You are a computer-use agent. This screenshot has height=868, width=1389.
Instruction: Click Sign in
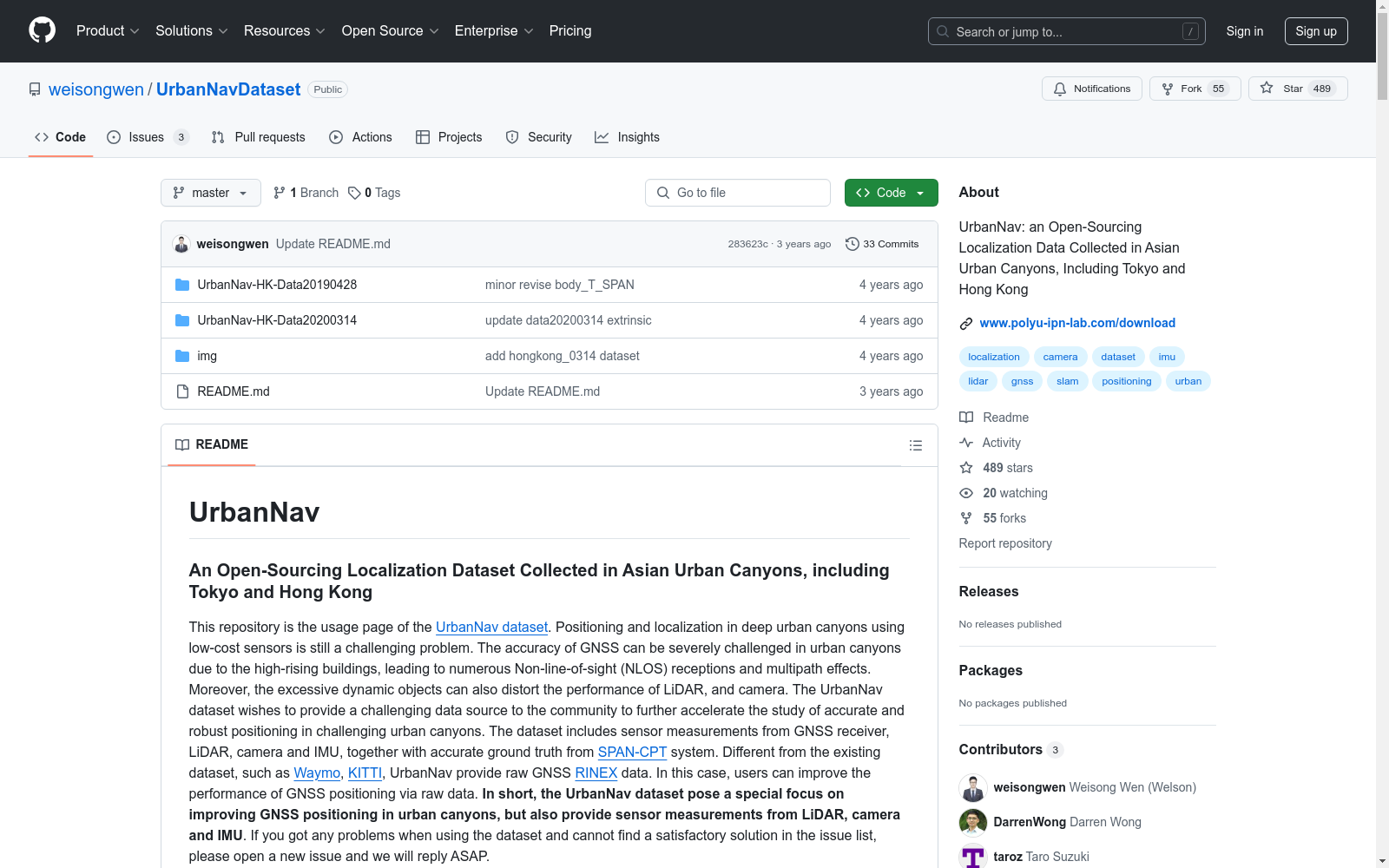(x=1245, y=31)
